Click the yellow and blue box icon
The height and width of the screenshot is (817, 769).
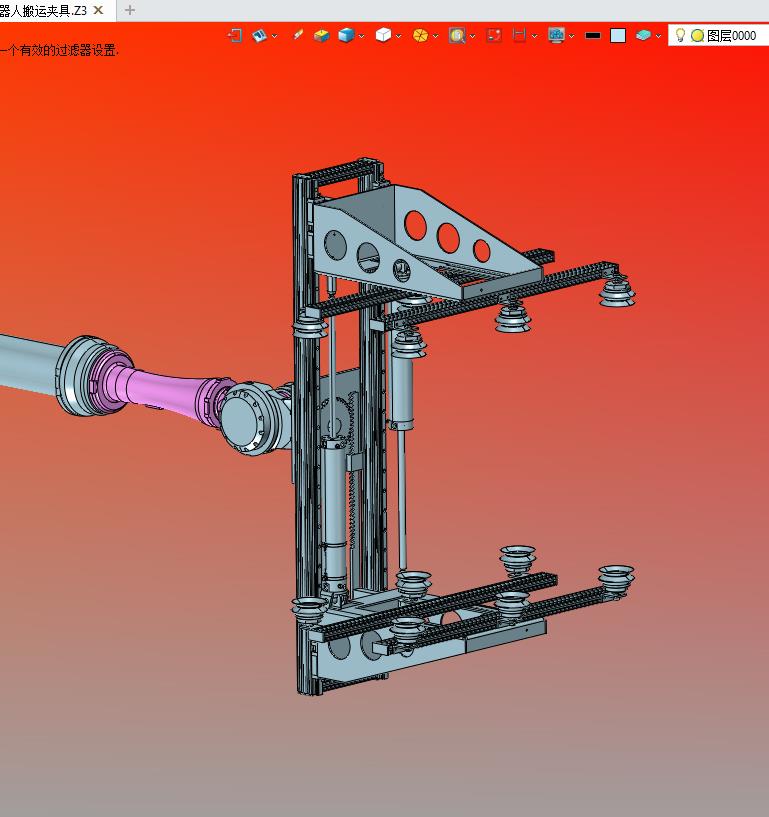click(321, 35)
